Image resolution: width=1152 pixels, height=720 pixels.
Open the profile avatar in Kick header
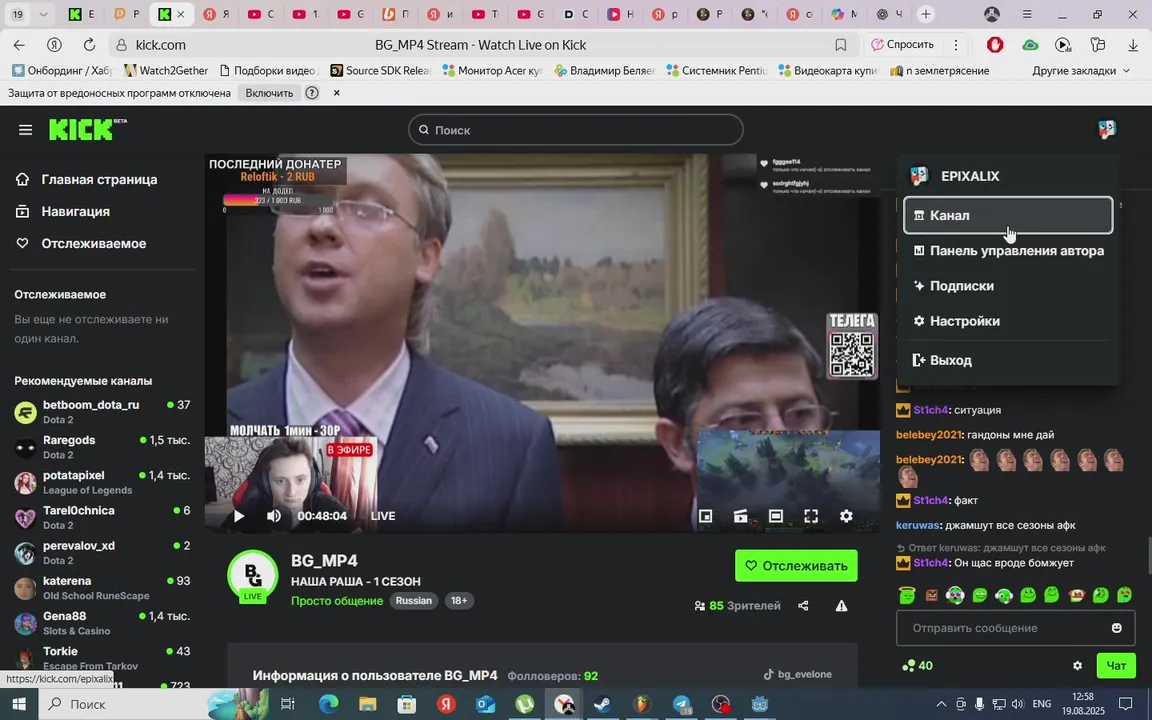1106,129
